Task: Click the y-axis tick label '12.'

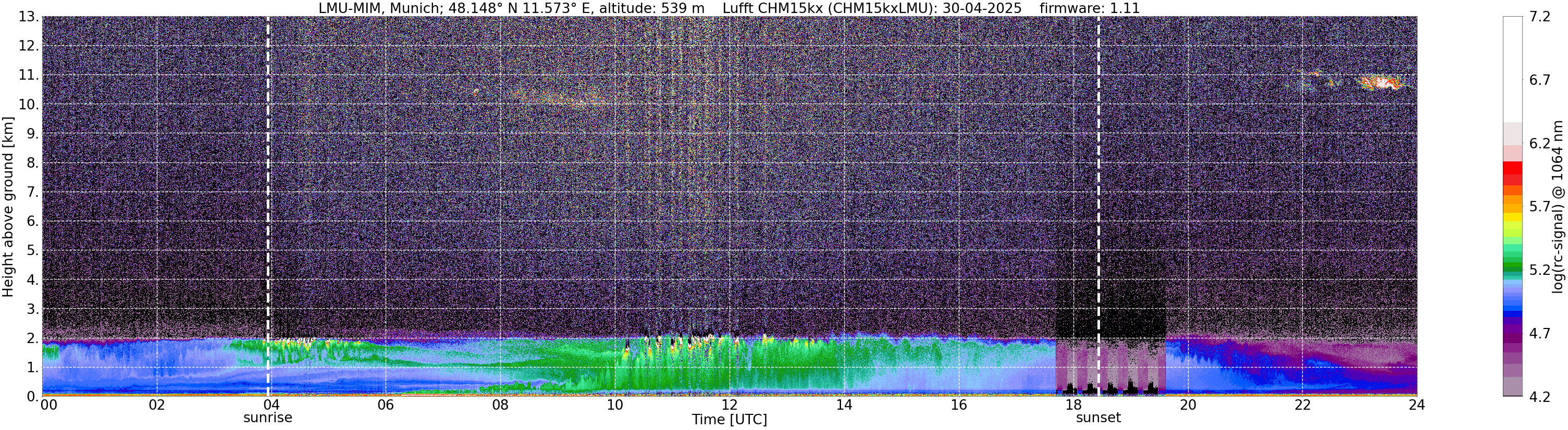Action: pos(29,46)
